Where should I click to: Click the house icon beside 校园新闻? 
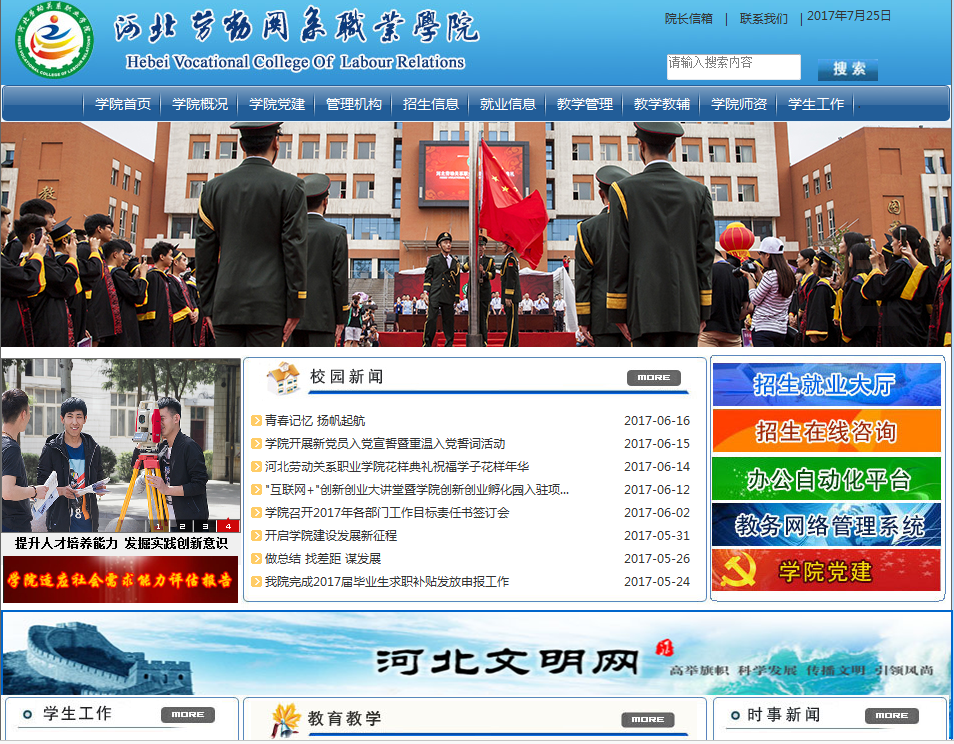283,378
